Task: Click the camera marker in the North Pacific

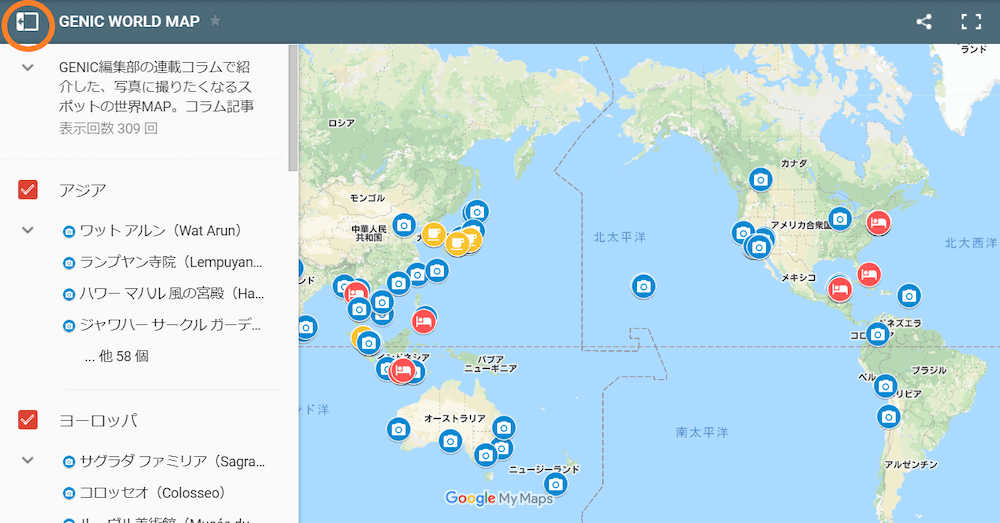Action: tap(644, 286)
